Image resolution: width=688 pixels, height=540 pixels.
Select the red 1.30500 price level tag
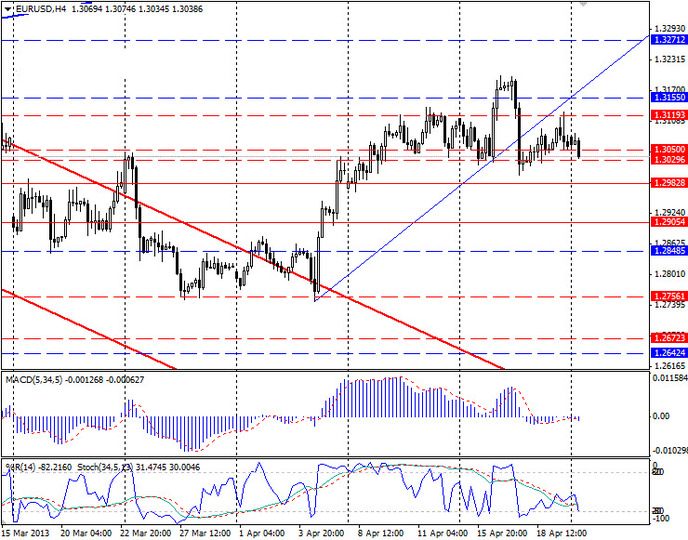[x=667, y=149]
